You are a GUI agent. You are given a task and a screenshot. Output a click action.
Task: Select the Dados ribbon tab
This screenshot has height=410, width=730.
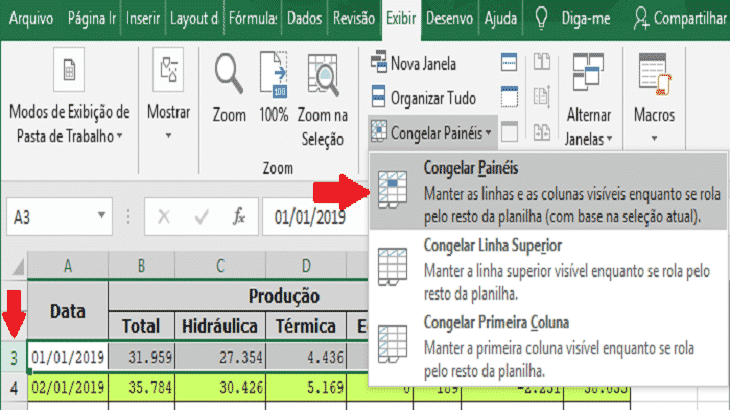pyautogui.click(x=304, y=19)
